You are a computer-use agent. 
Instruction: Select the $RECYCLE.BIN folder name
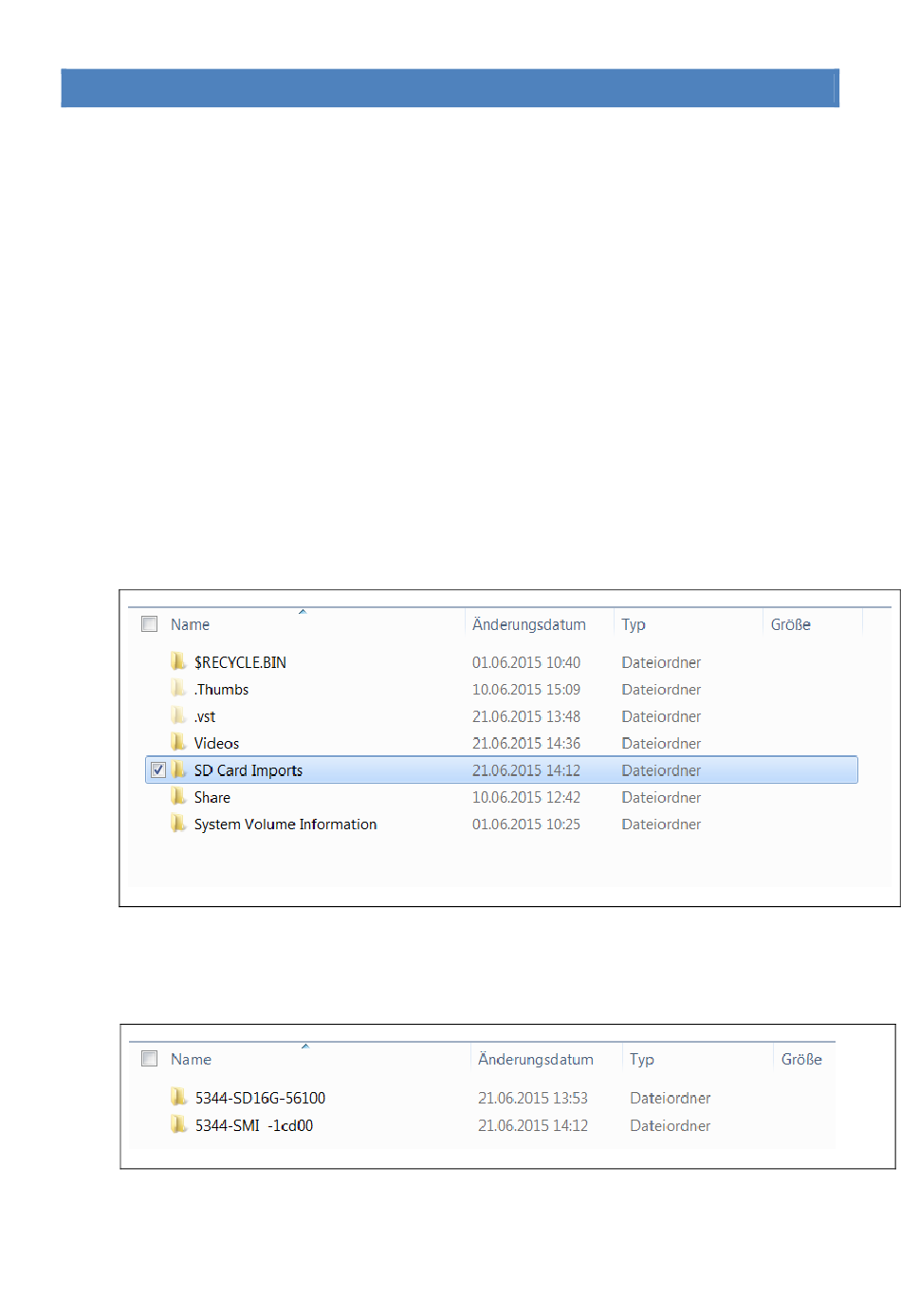pyautogui.click(x=240, y=662)
